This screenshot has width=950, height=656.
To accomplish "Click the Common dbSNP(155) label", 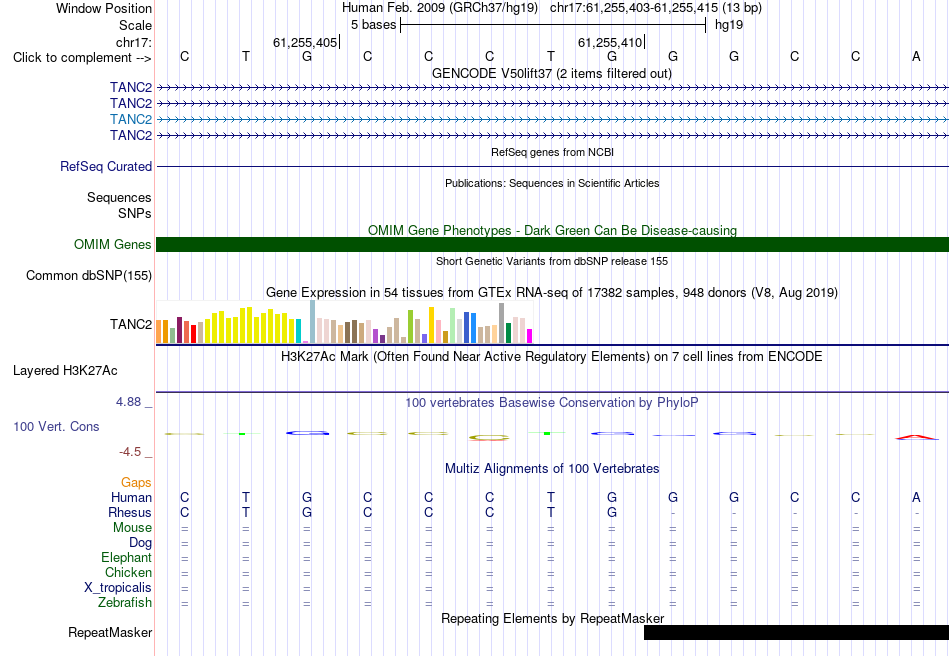I will 88,276.
